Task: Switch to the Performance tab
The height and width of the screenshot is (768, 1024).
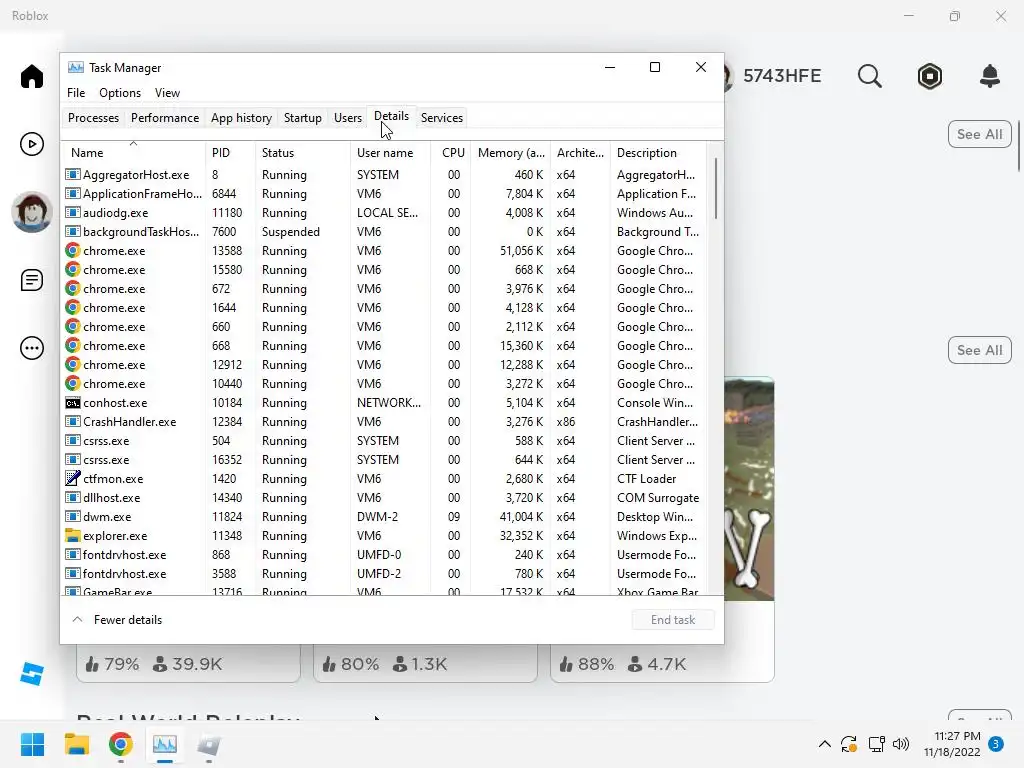Action: [165, 118]
